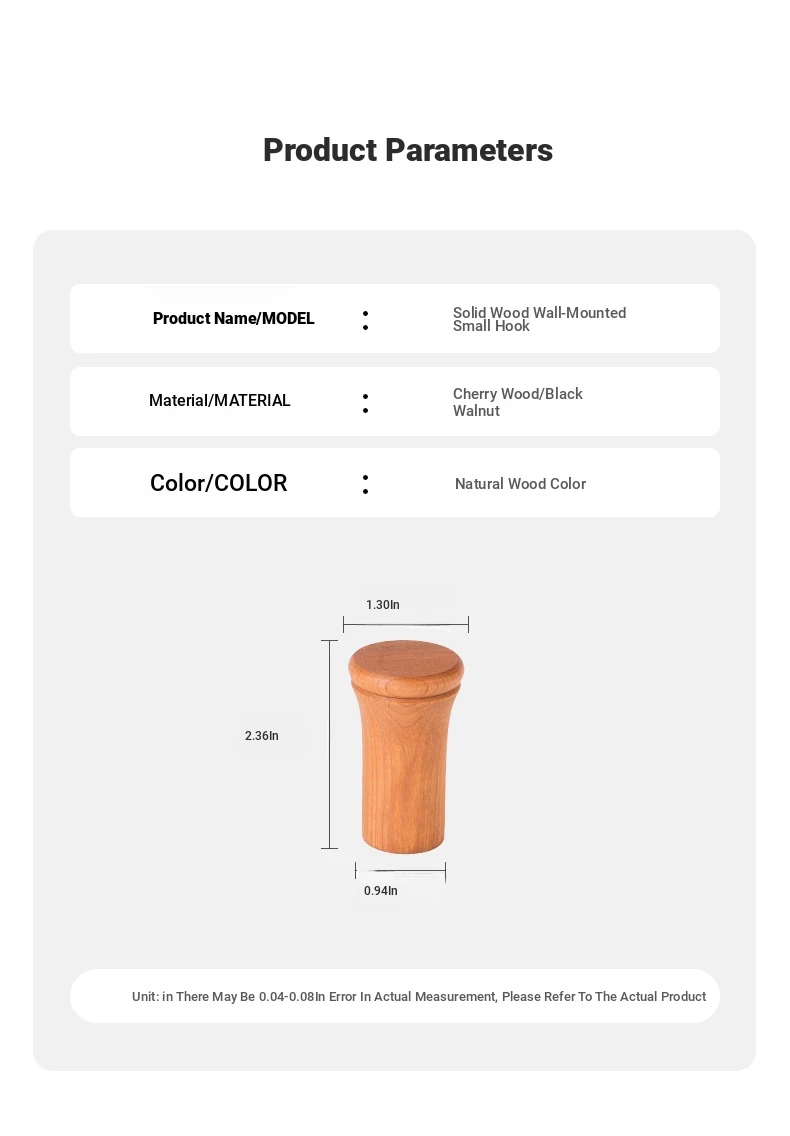Click the round top cap of the hook
This screenshot has width=790, height=1136.
tap(406, 664)
